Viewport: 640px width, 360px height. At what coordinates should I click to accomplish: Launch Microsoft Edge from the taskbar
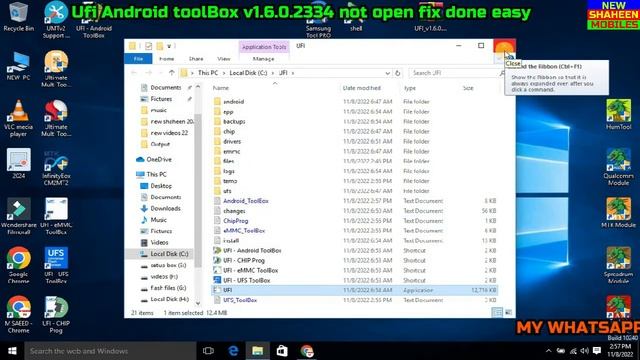coord(233,351)
